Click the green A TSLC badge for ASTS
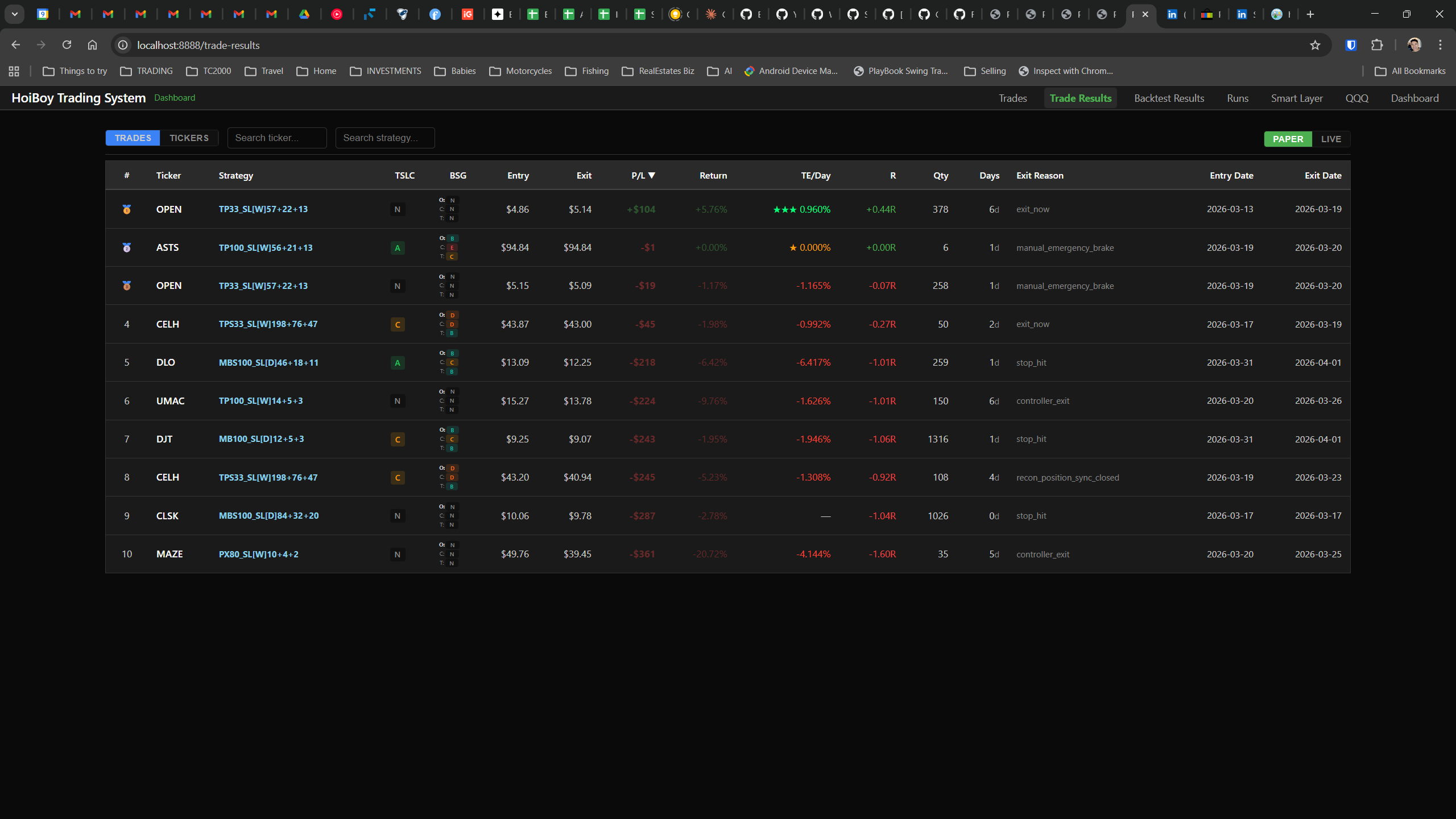The height and width of the screenshot is (819, 1456). pyautogui.click(x=398, y=247)
